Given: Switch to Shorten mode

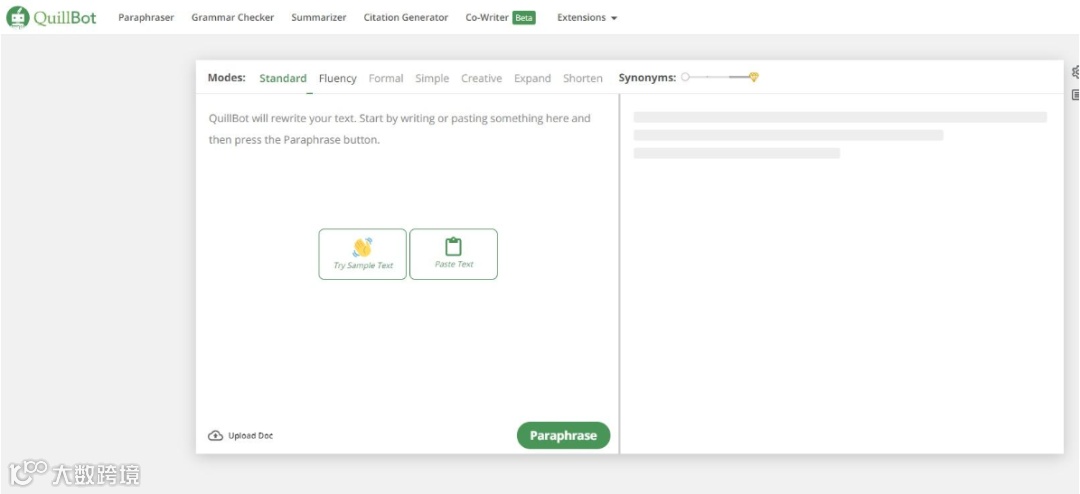Looking at the screenshot, I should tap(583, 79).
